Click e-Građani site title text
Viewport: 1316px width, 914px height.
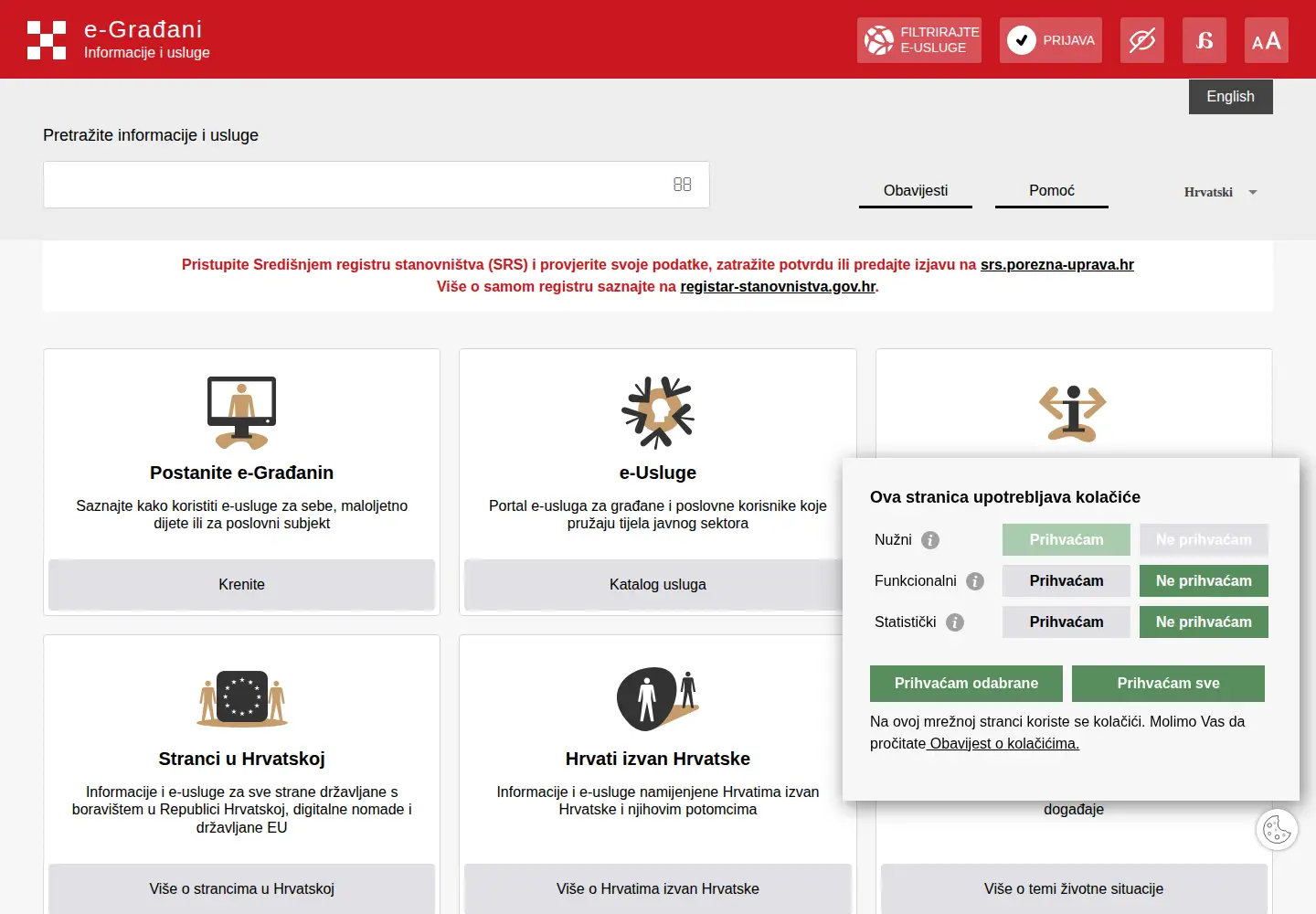(x=143, y=29)
